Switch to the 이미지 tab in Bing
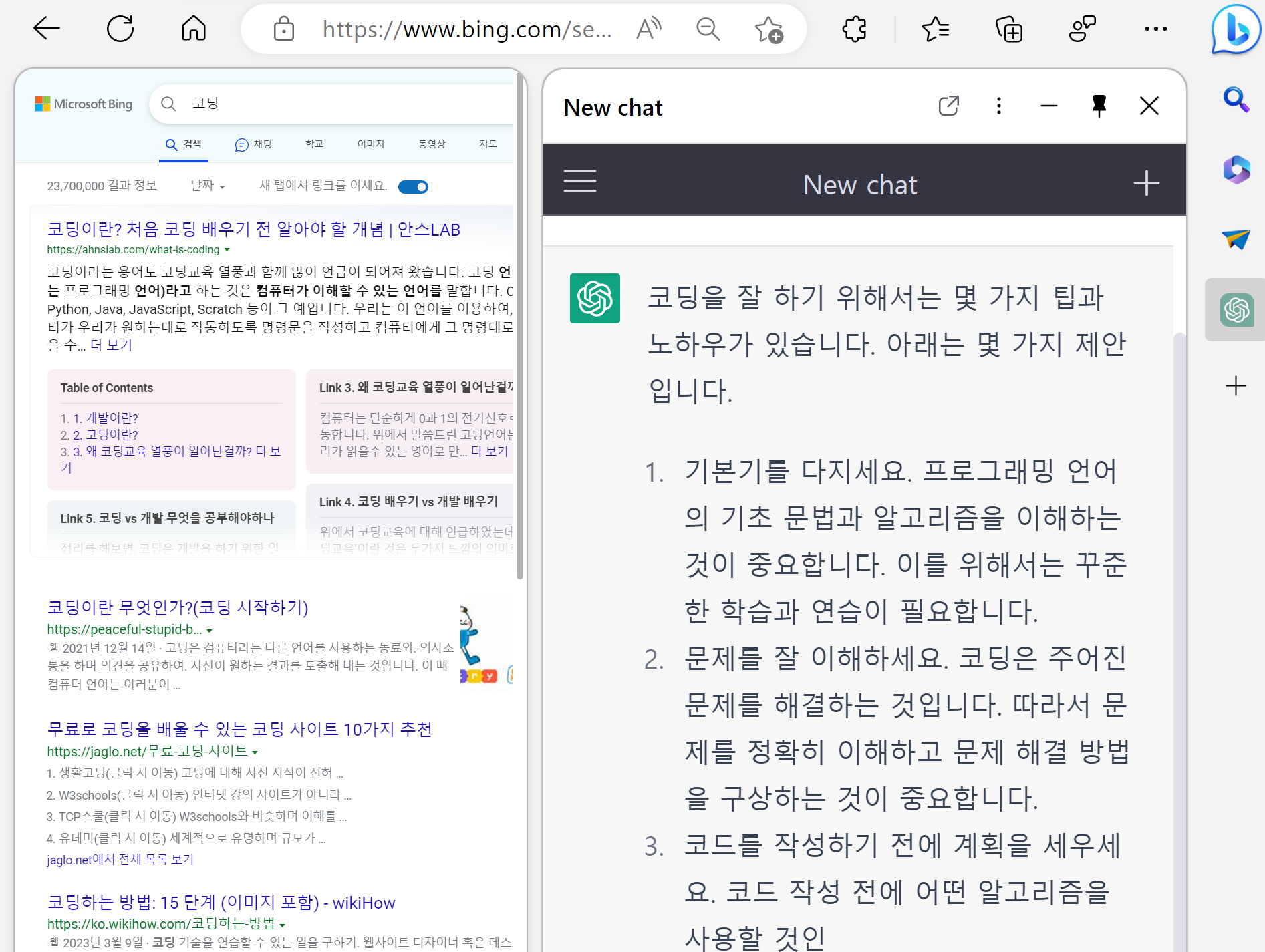This screenshot has width=1265, height=952. pyautogui.click(x=370, y=144)
